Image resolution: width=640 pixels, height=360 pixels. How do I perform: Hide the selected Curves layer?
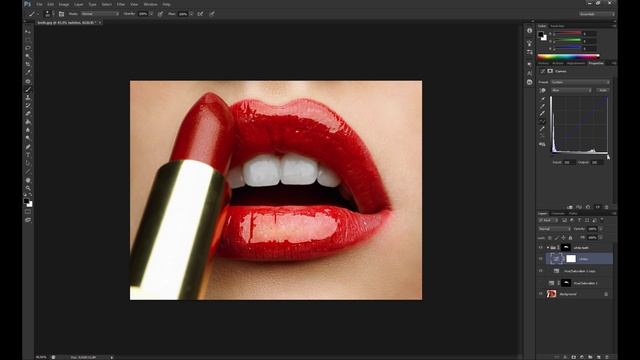pyautogui.click(x=541, y=259)
